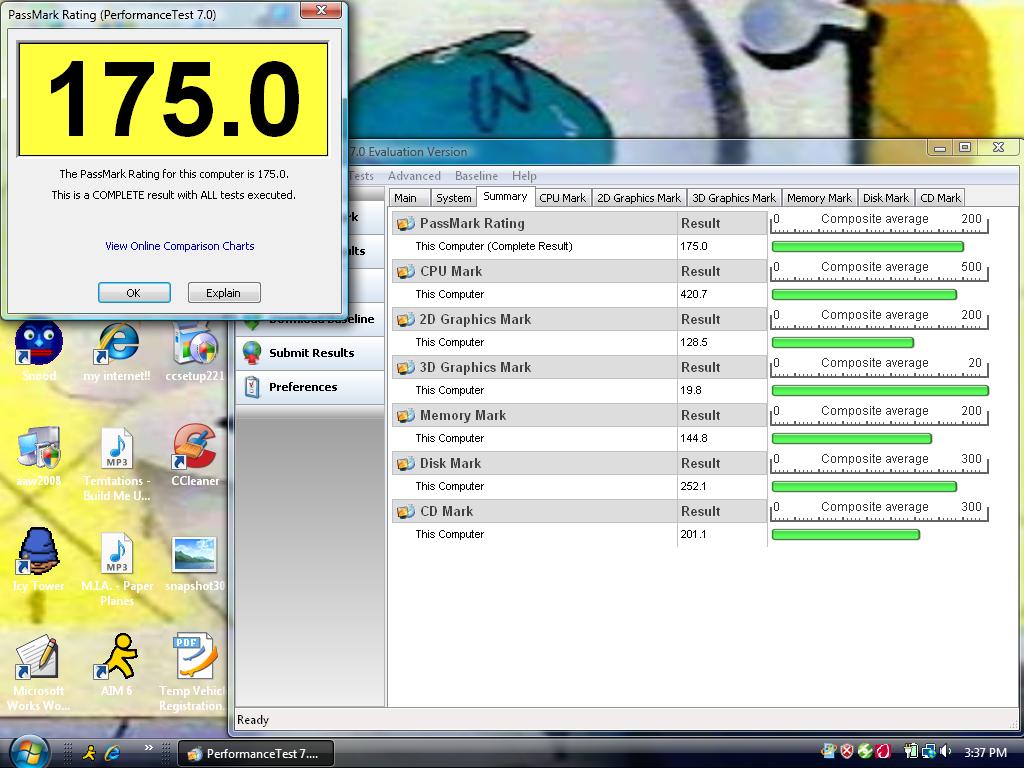1024x768 pixels.
Task: Select the aaw2008 desktop icon
Action: coord(39,448)
